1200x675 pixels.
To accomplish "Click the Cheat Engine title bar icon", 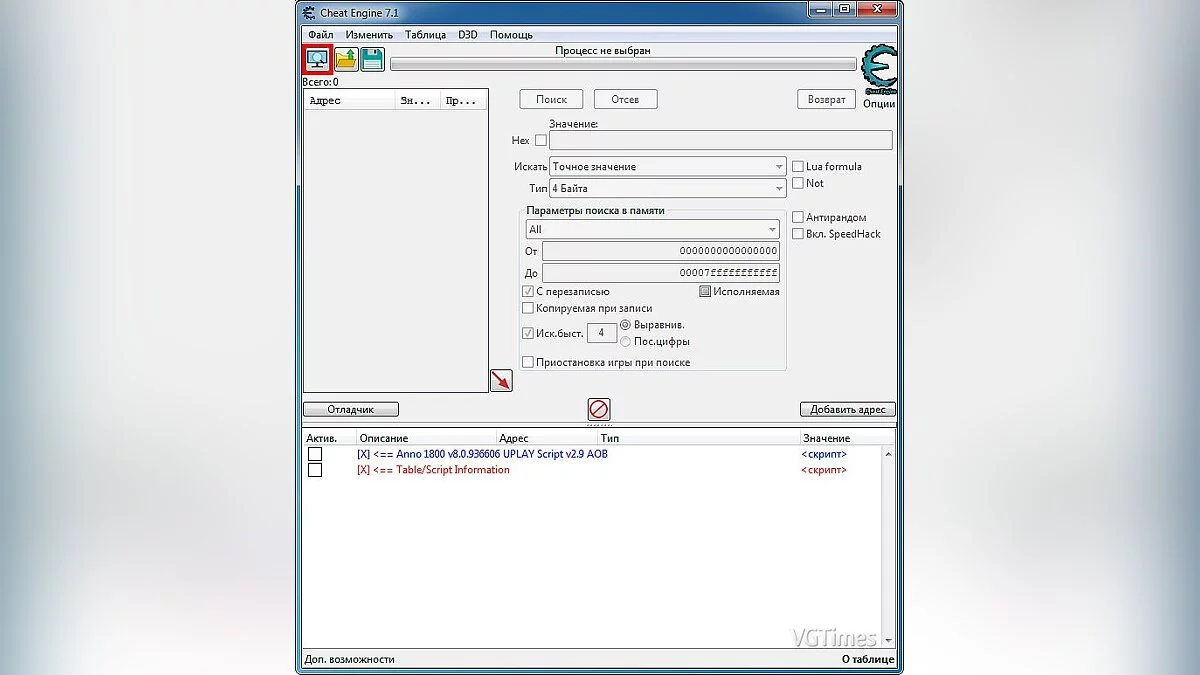I will click(308, 12).
